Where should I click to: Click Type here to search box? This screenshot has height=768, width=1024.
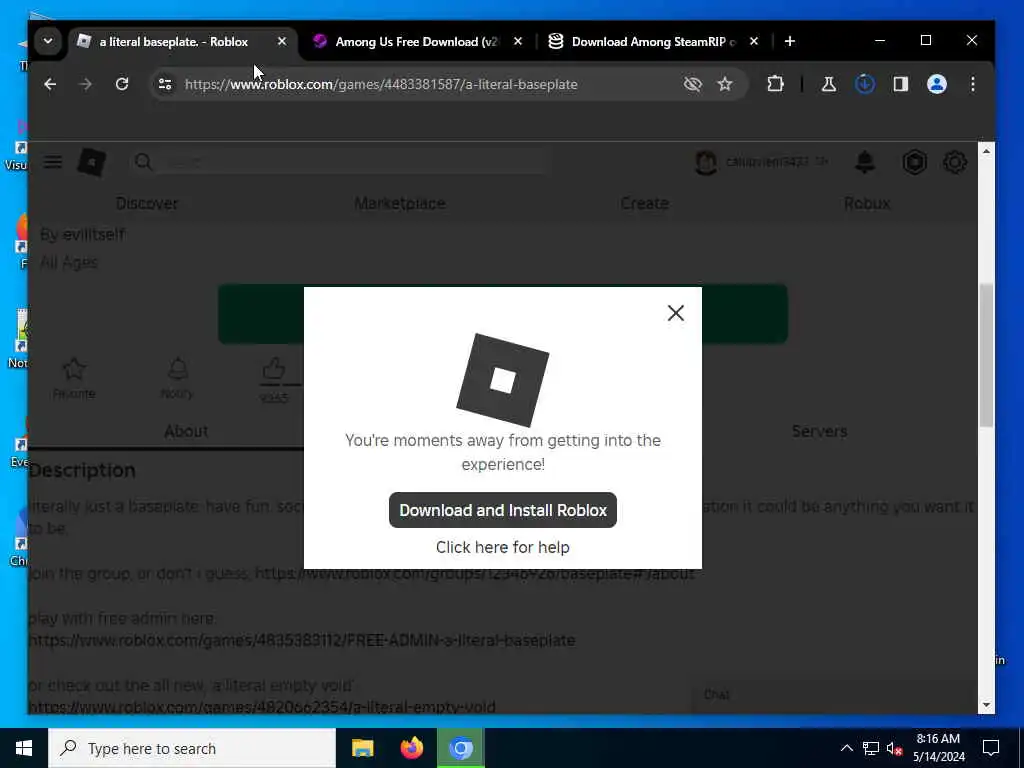[x=192, y=748]
